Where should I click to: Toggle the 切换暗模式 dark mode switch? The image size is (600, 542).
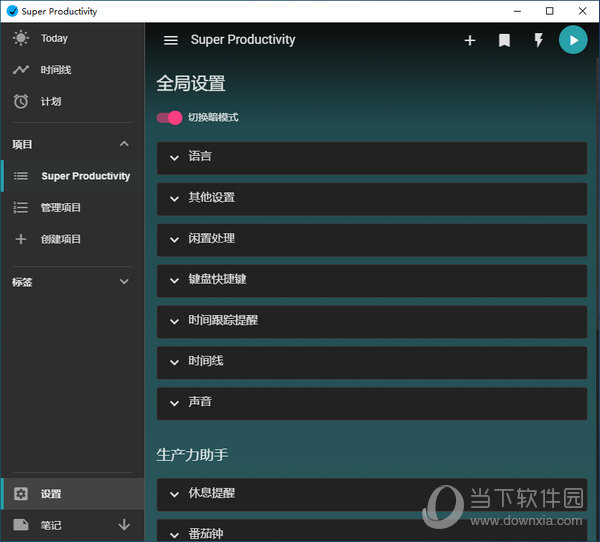pos(169,118)
